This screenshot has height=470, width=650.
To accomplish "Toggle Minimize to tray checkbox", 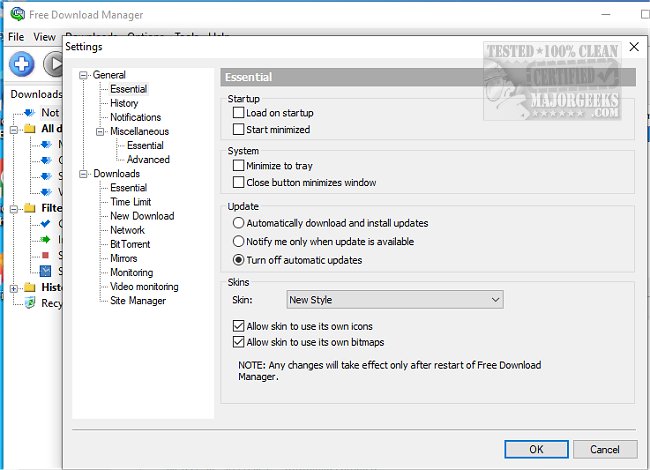I will point(238,165).
